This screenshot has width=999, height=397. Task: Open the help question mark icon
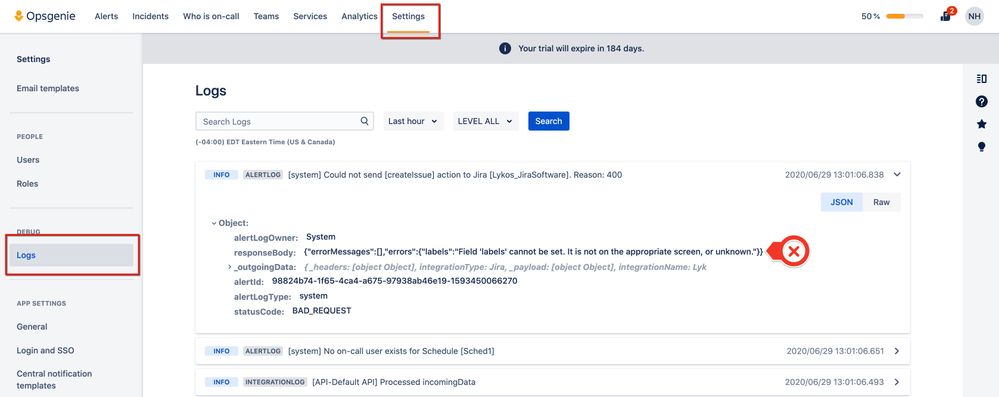coord(981,101)
